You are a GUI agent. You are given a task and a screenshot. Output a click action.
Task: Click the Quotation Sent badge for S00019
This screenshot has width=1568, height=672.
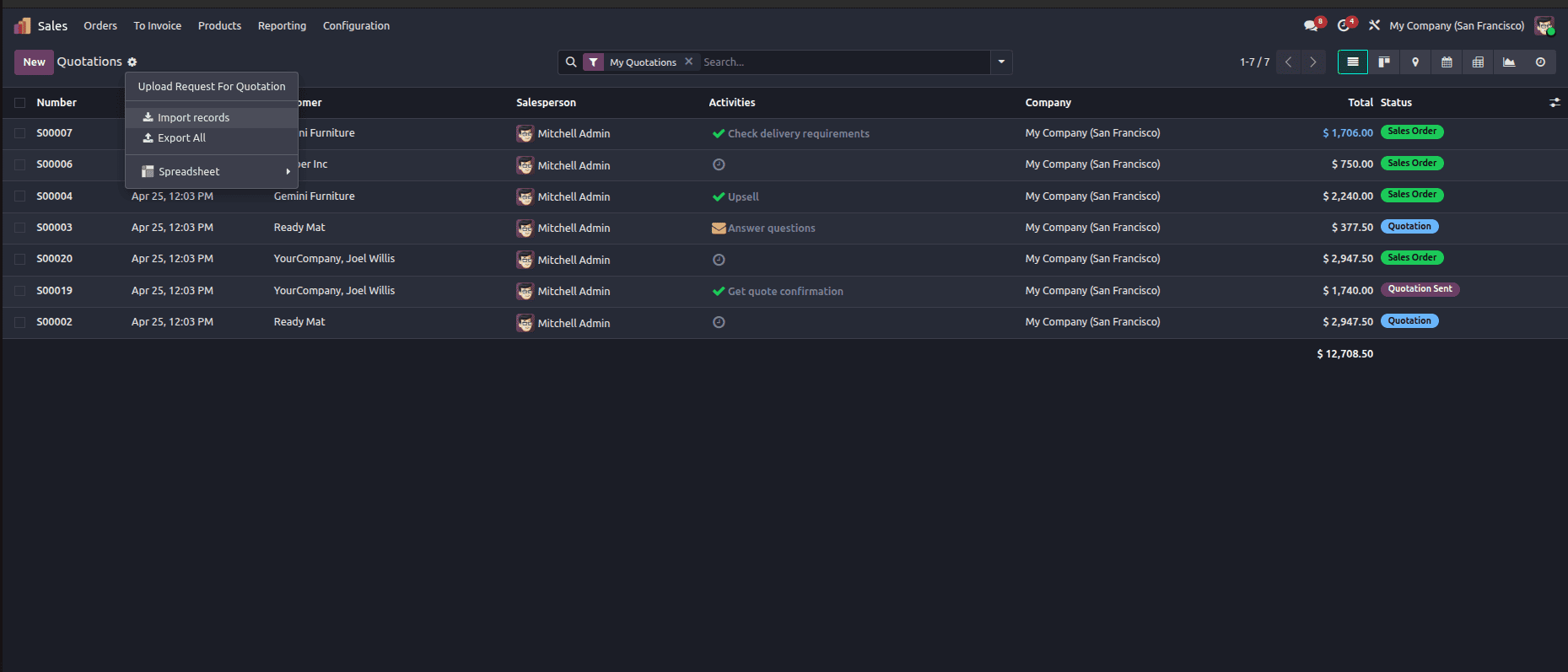(1420, 289)
